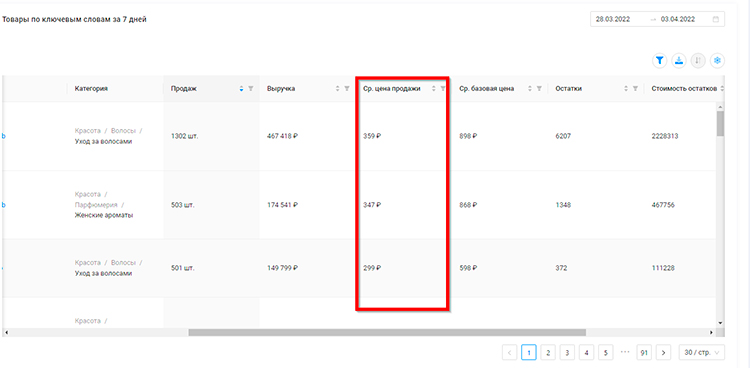This screenshot has width=750, height=368.
Task: Open the blue funnel filter button
Action: point(660,61)
